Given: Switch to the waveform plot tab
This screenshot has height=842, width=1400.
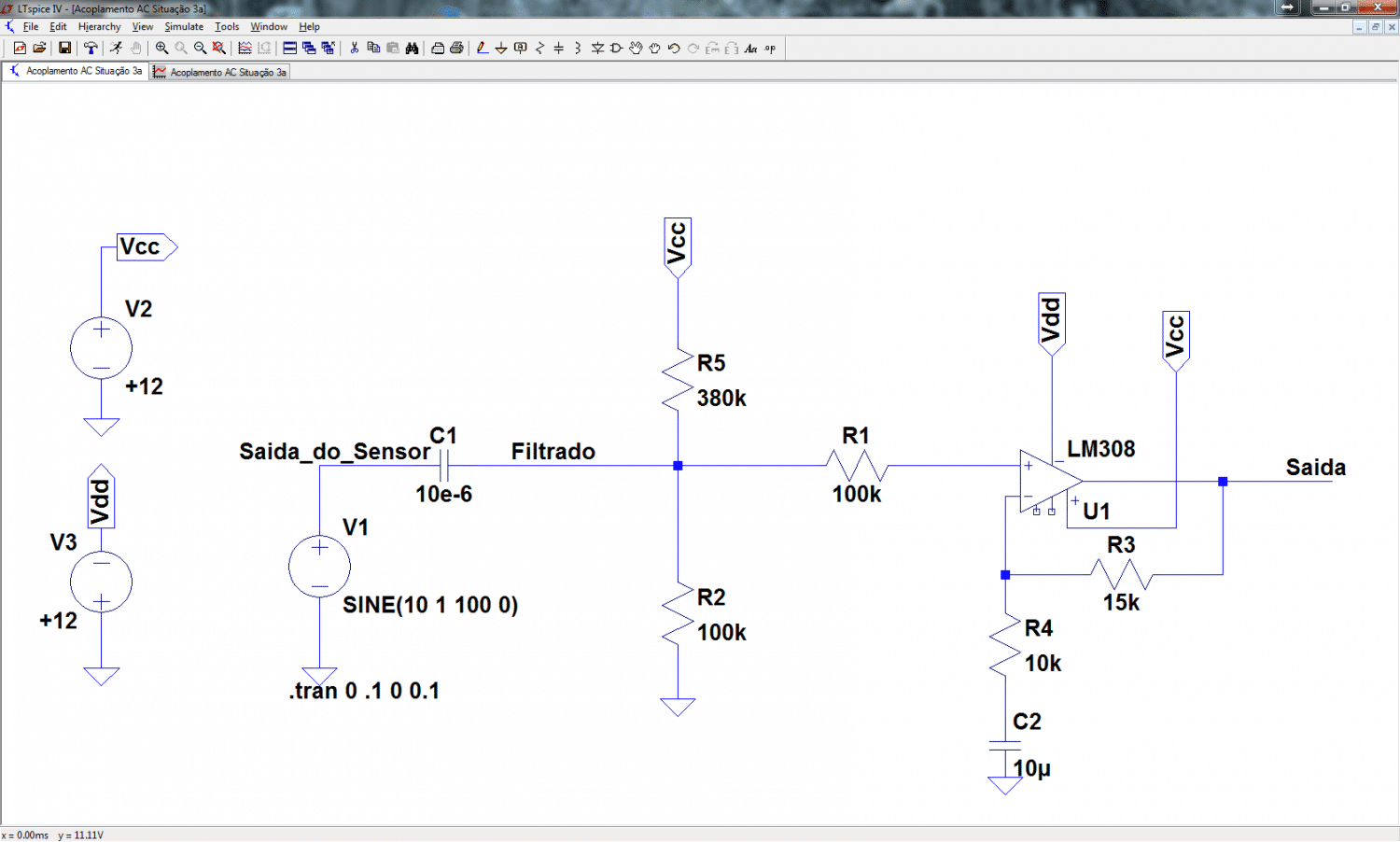Looking at the screenshot, I should point(220,72).
